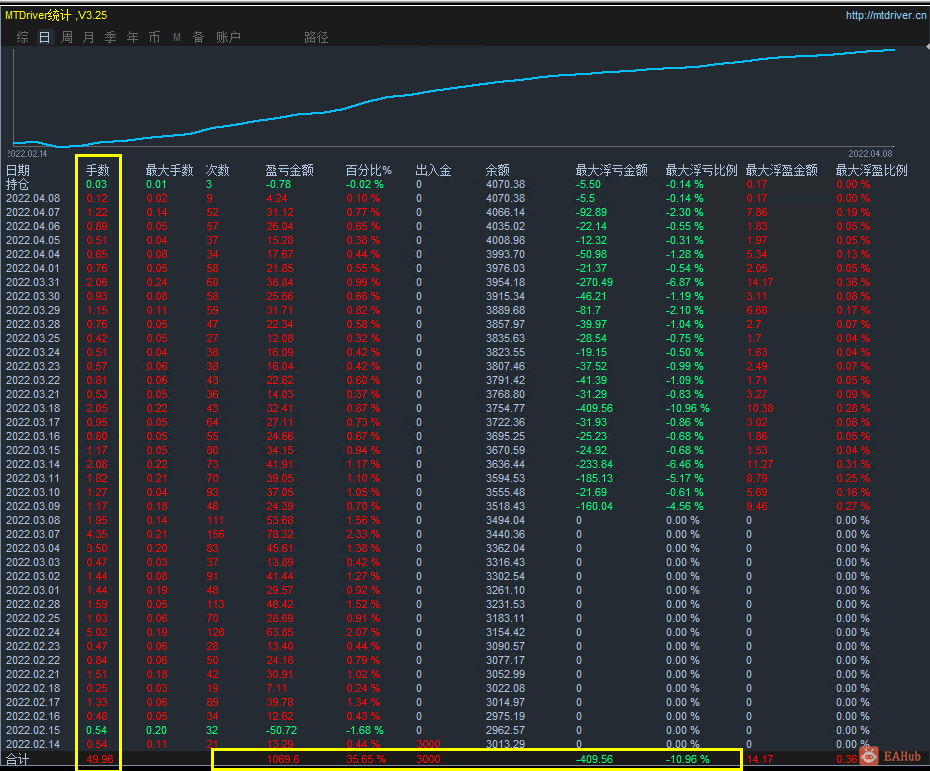Click the 最大浮盈比例 column header
Screen dimensions: 930x771
[872, 171]
